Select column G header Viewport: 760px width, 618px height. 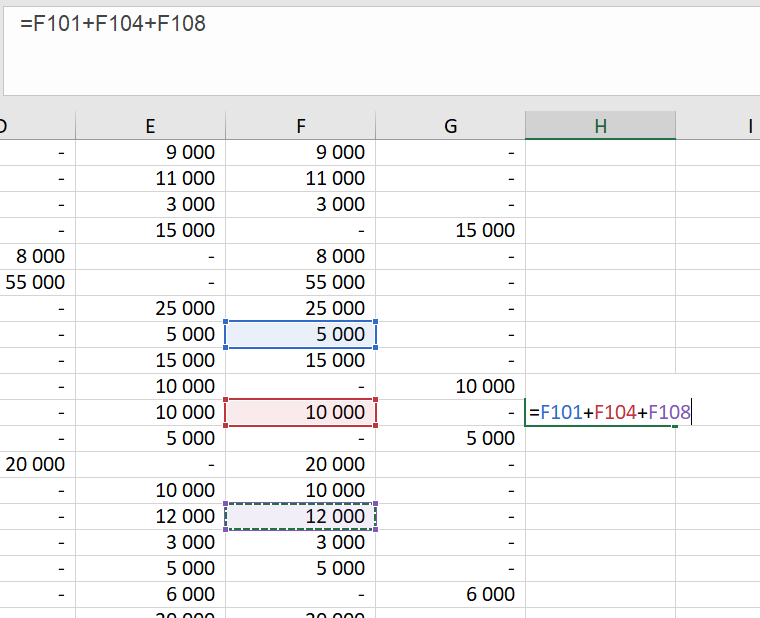450,126
